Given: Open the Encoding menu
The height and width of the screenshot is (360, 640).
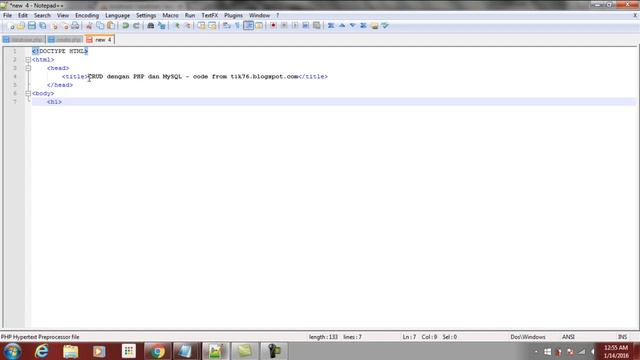Looking at the screenshot, I should coord(87,16).
